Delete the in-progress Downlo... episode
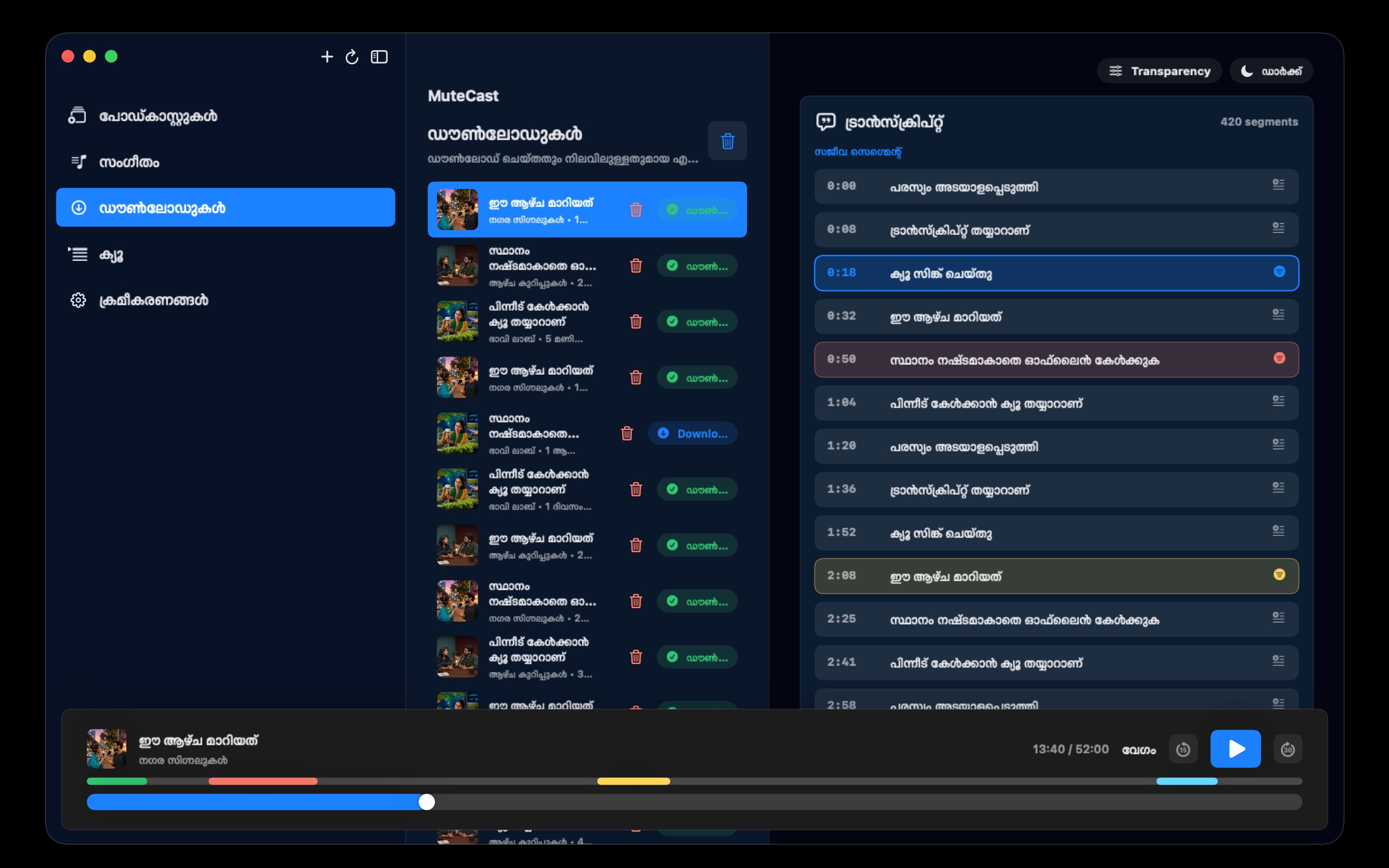The height and width of the screenshot is (868, 1389). tap(627, 434)
